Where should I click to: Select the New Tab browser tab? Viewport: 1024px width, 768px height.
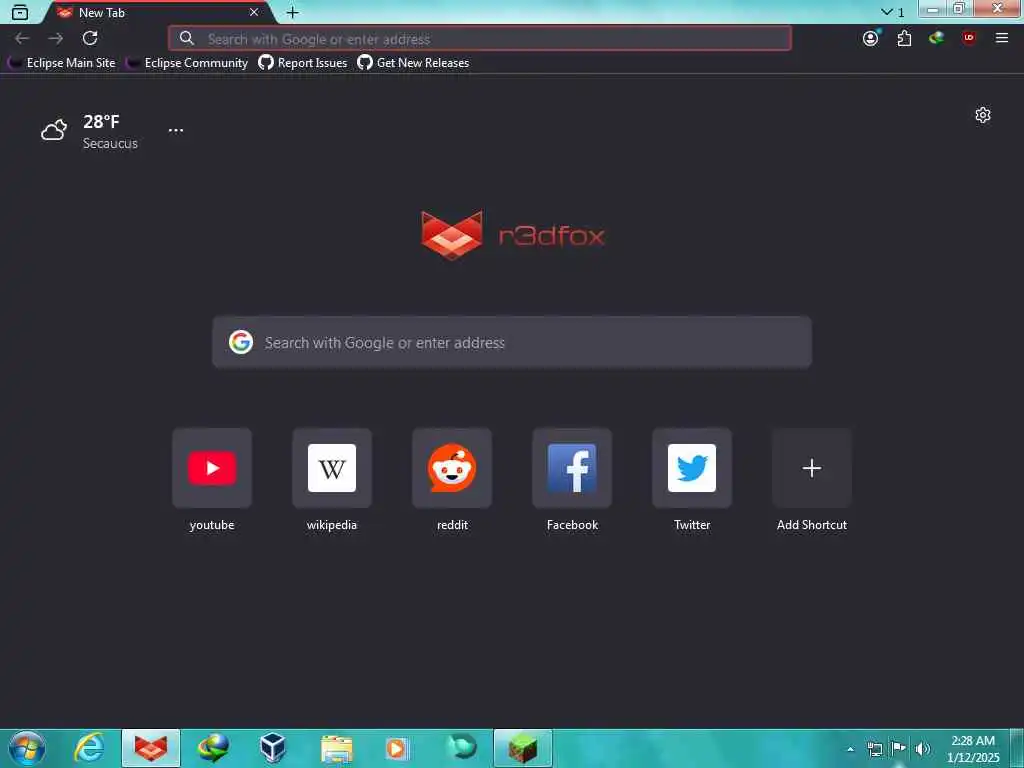coord(157,12)
